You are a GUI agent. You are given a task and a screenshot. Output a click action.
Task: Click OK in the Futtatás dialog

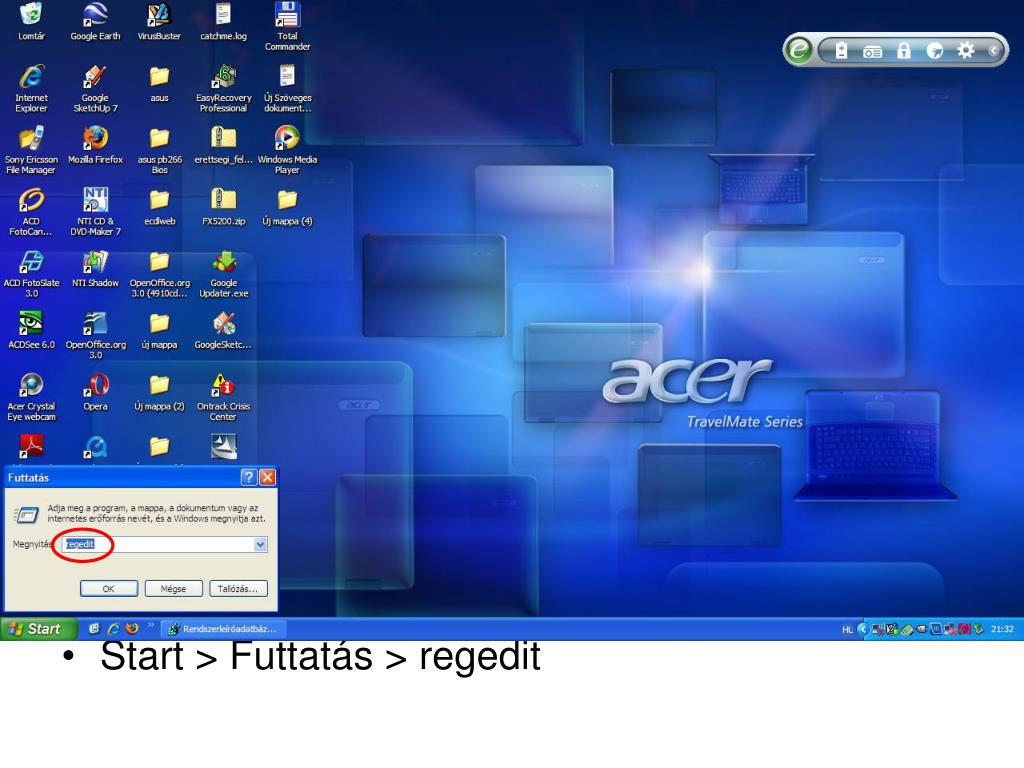[x=108, y=588]
